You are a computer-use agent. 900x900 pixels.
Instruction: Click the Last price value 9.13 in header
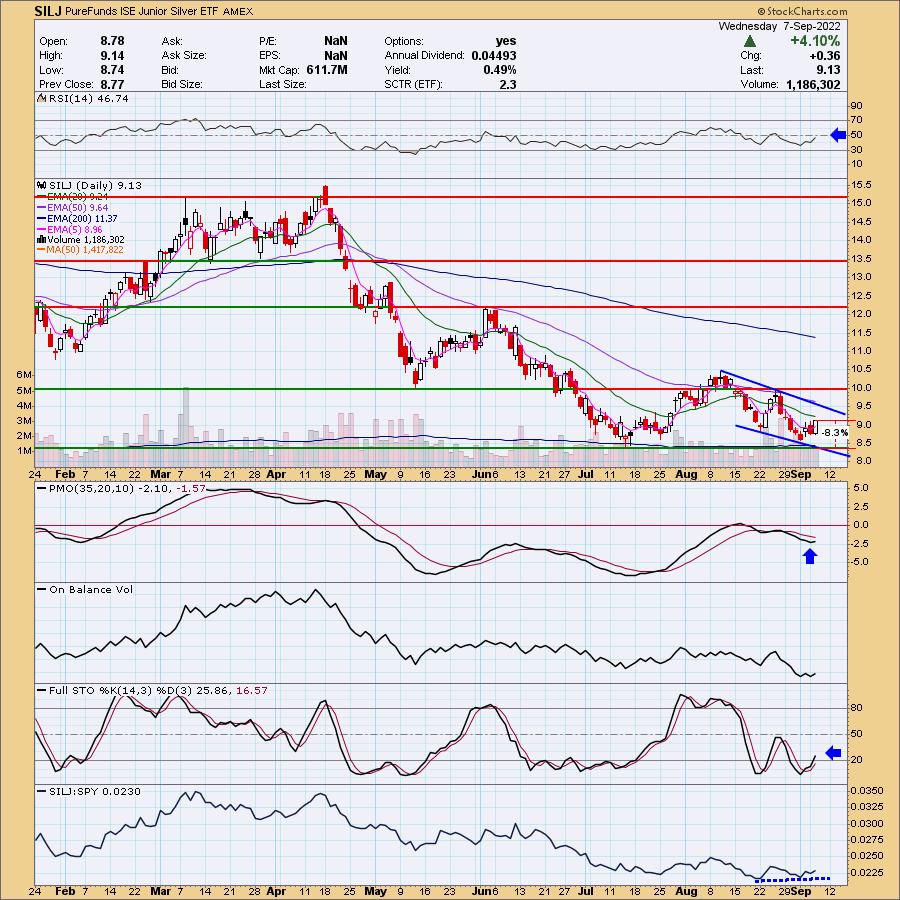828,70
